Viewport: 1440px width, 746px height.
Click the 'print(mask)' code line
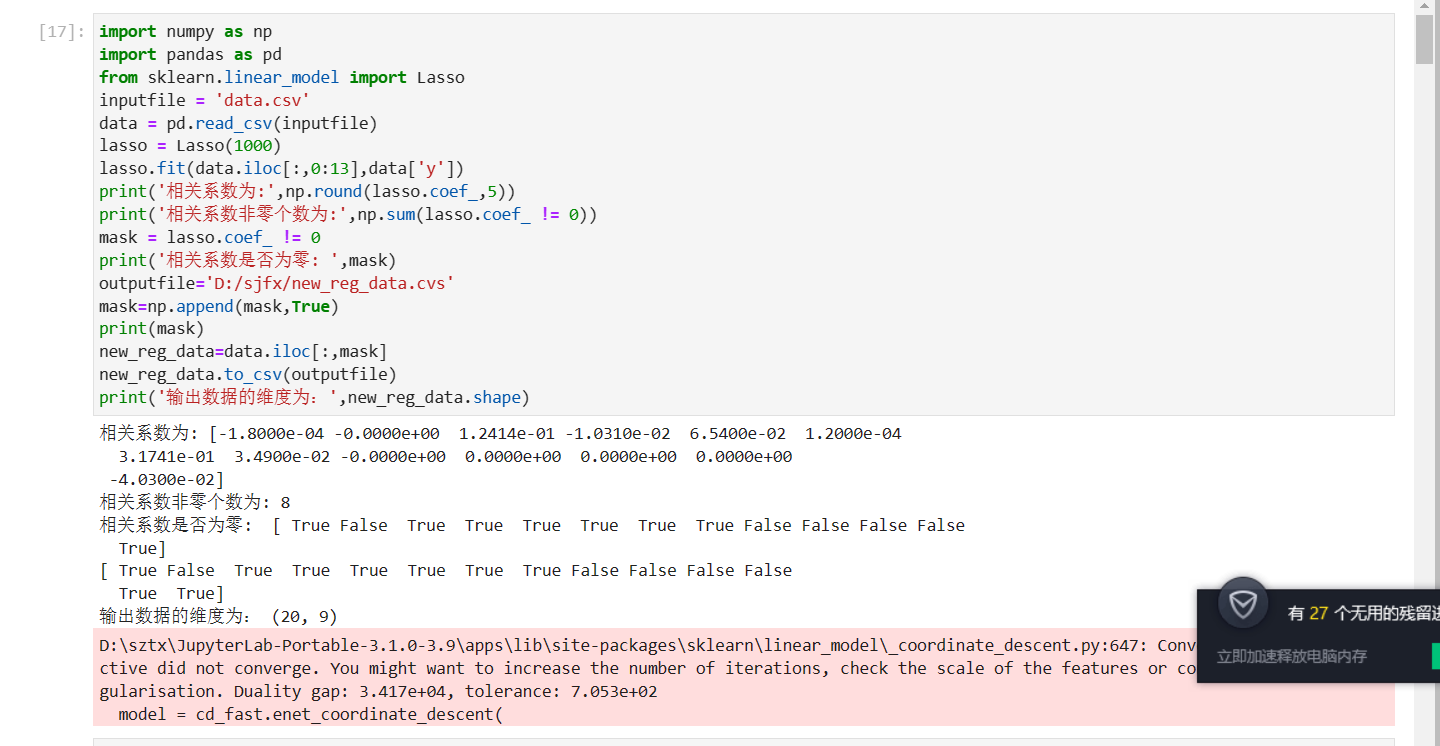tap(151, 329)
